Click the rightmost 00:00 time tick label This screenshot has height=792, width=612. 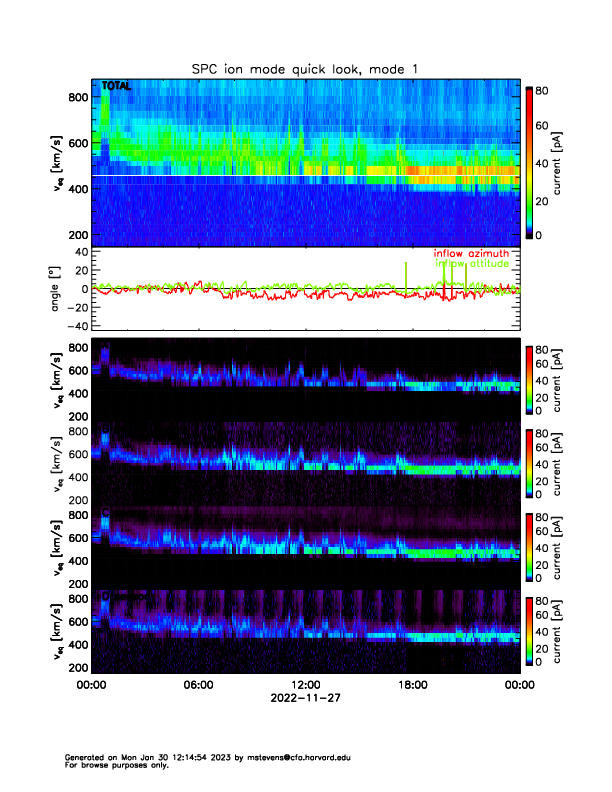[518, 685]
